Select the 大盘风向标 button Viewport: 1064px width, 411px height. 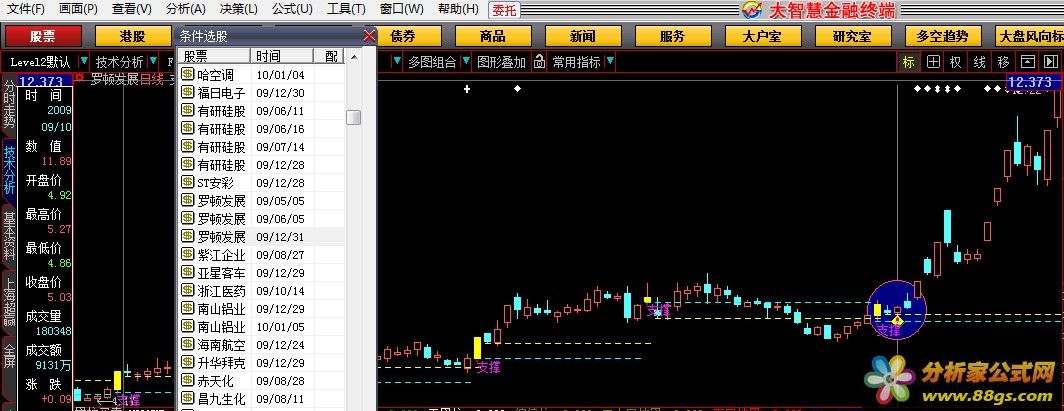tap(1029, 37)
